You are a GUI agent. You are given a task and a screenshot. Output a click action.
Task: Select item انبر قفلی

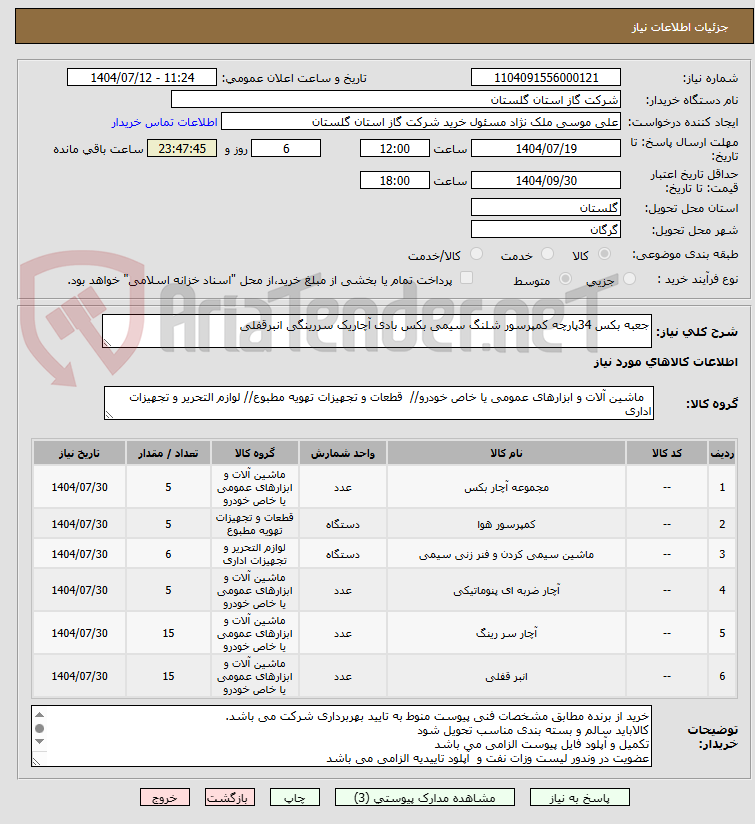click(x=506, y=676)
